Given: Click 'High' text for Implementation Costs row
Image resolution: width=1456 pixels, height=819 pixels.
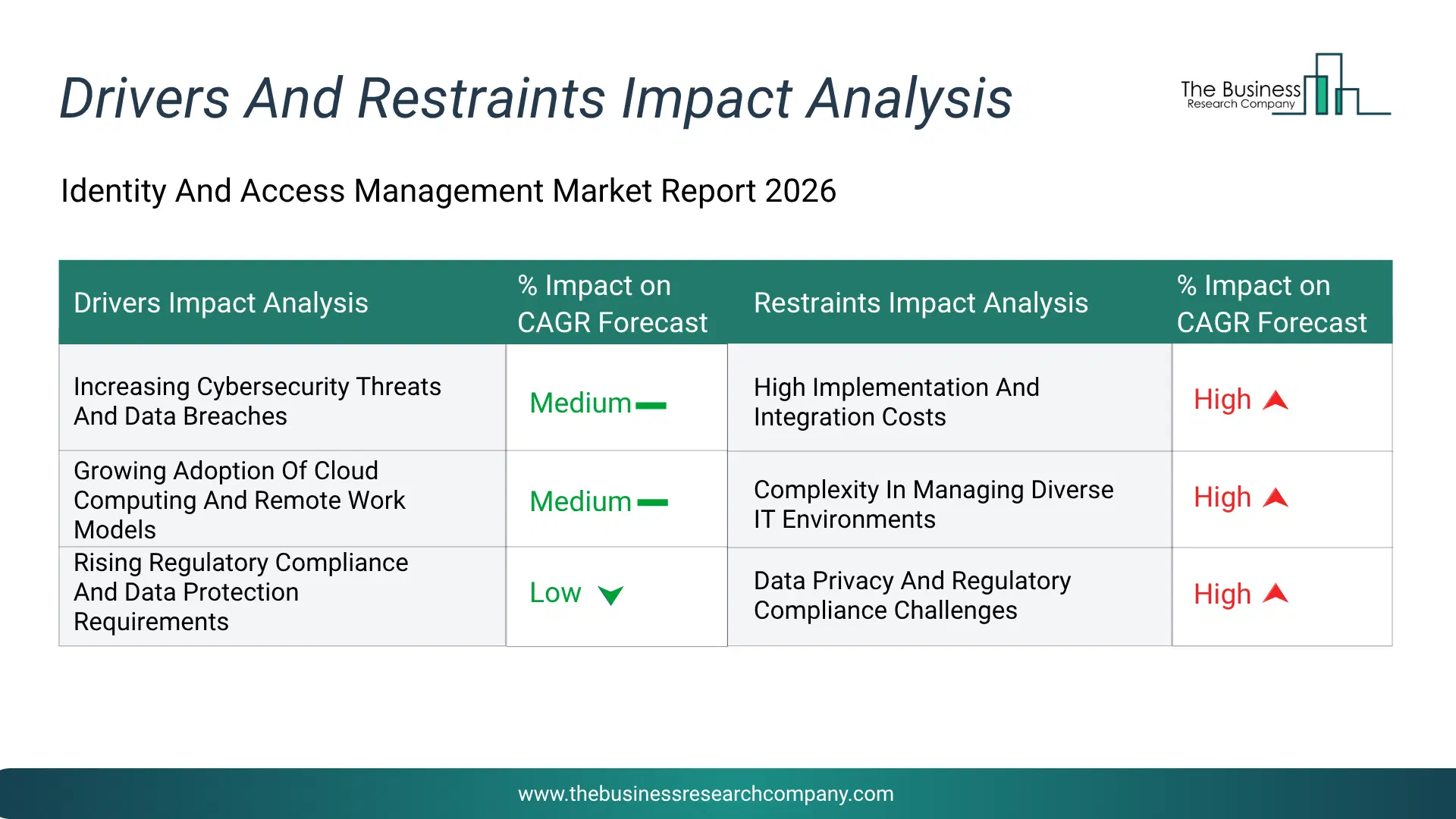Looking at the screenshot, I should pyautogui.click(x=1222, y=400).
